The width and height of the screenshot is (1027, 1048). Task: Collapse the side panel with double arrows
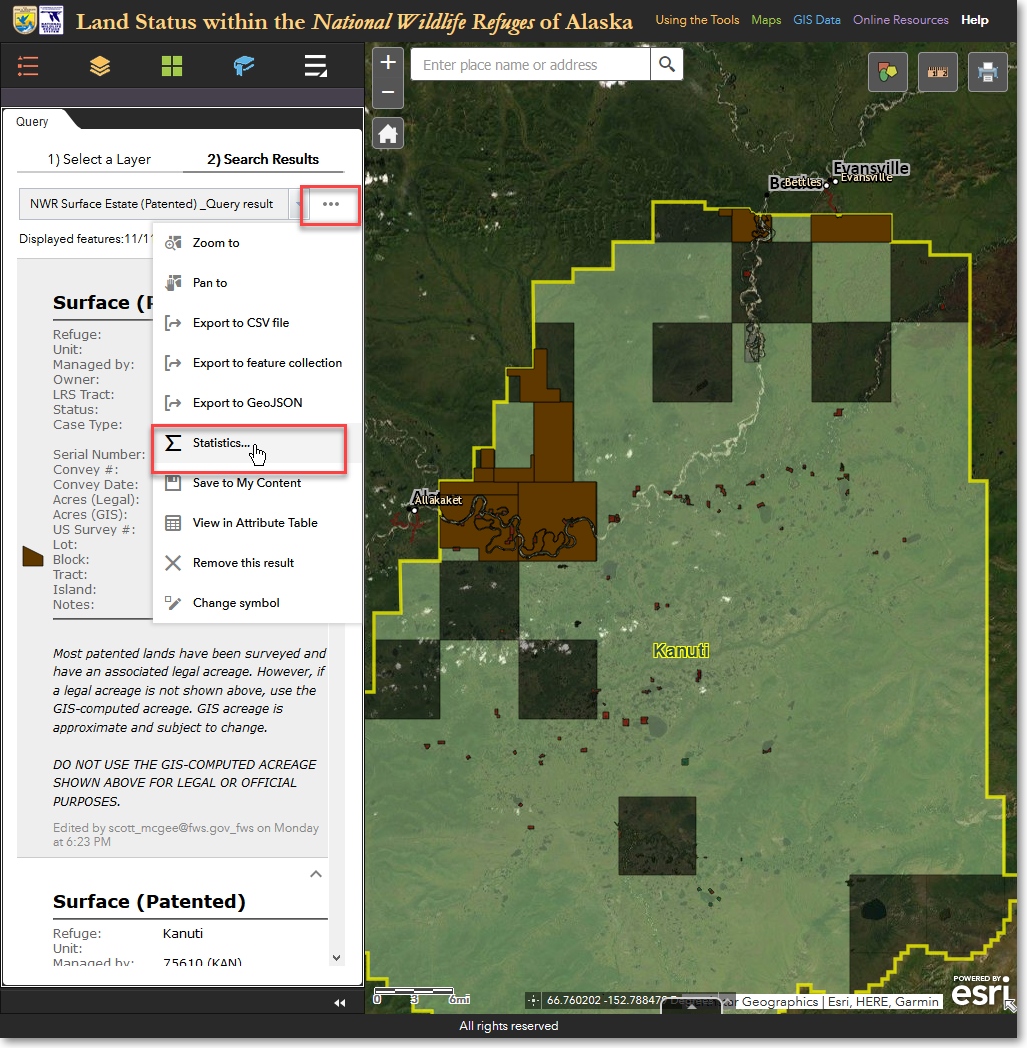coord(339,1002)
